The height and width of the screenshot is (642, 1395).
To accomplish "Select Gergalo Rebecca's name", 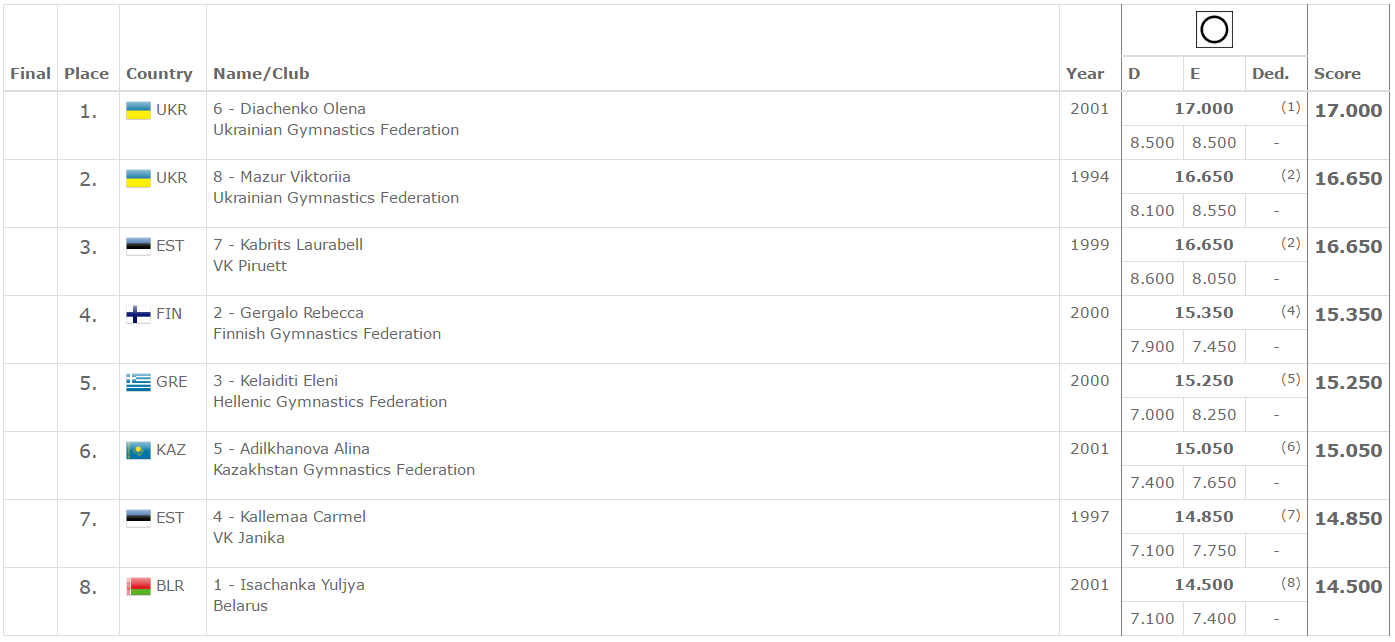I will [301, 313].
